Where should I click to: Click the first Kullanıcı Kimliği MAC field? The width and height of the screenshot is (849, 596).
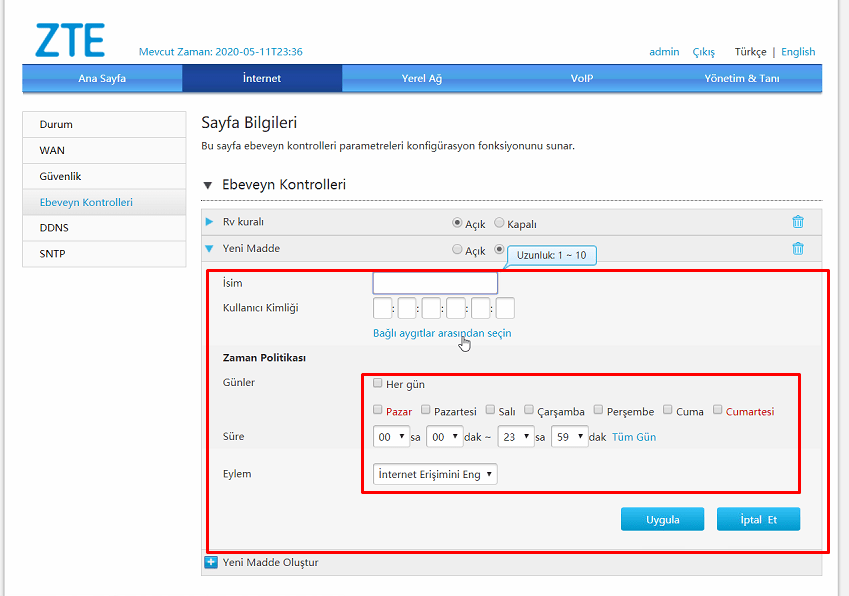point(382,308)
